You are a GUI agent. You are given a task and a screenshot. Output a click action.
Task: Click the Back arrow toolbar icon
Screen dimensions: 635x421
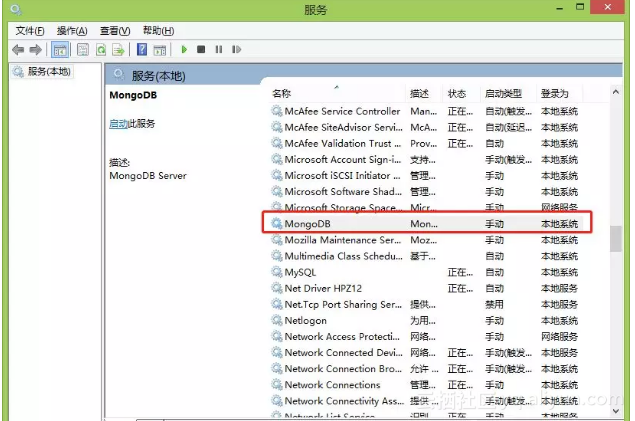pyautogui.click(x=18, y=50)
